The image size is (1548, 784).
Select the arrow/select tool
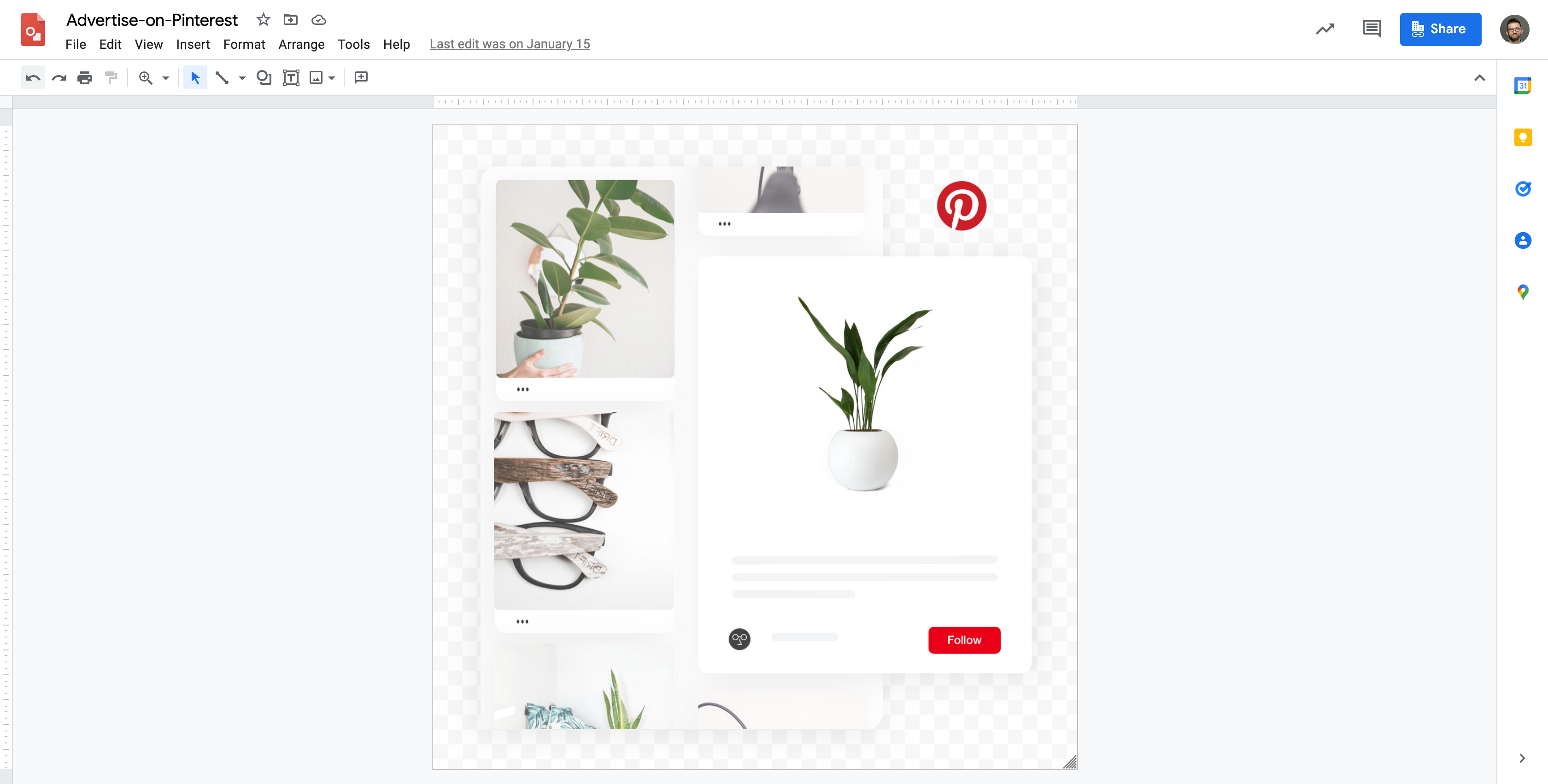point(195,77)
